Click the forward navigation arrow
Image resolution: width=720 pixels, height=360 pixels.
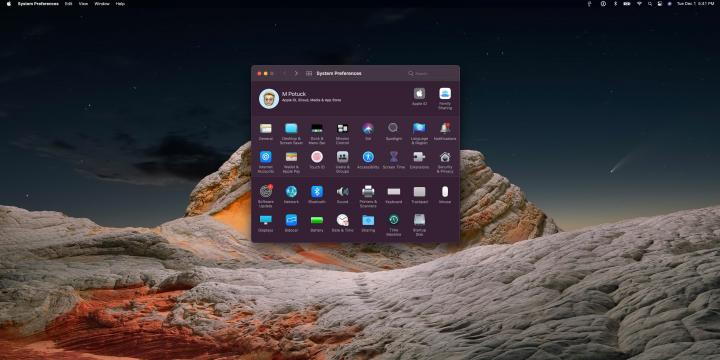tap(296, 73)
